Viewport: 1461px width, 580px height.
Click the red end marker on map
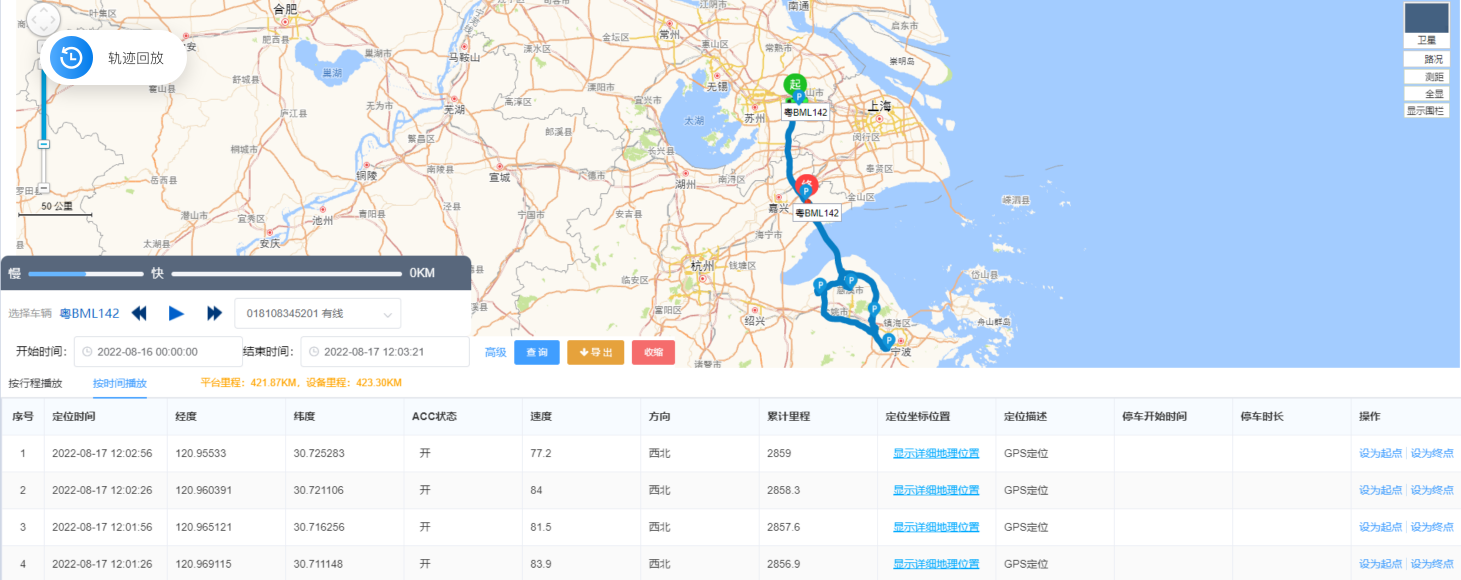point(807,186)
